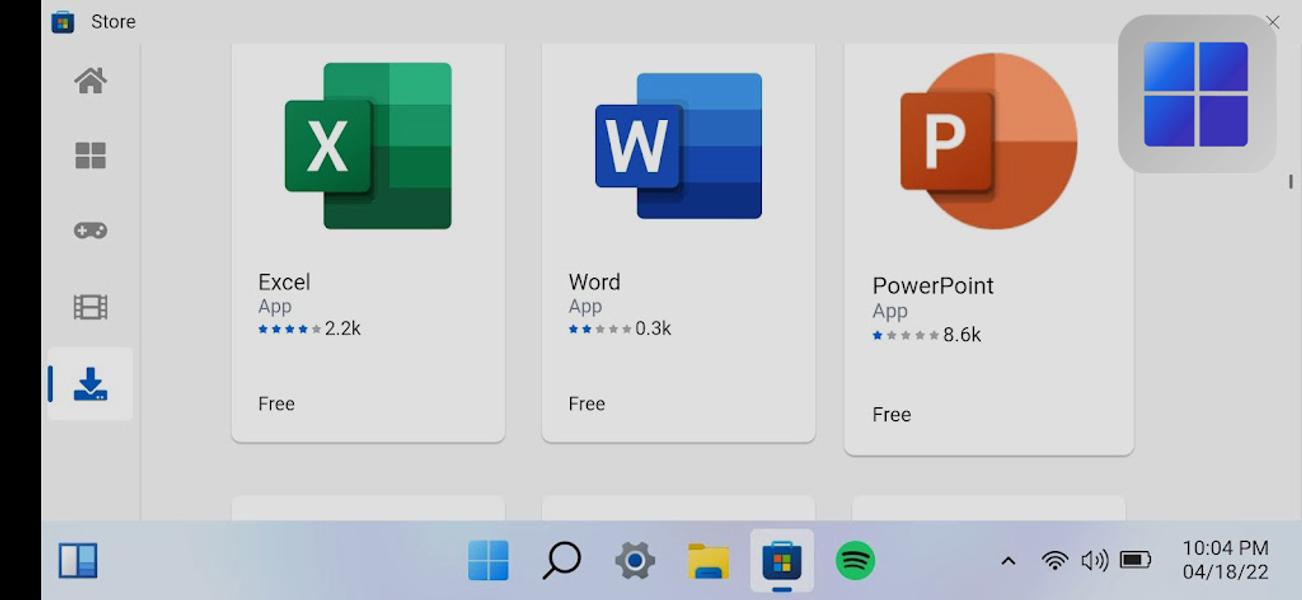Click the Excel app icon image
Viewport: 1302px width, 600px height.
[x=368, y=146]
